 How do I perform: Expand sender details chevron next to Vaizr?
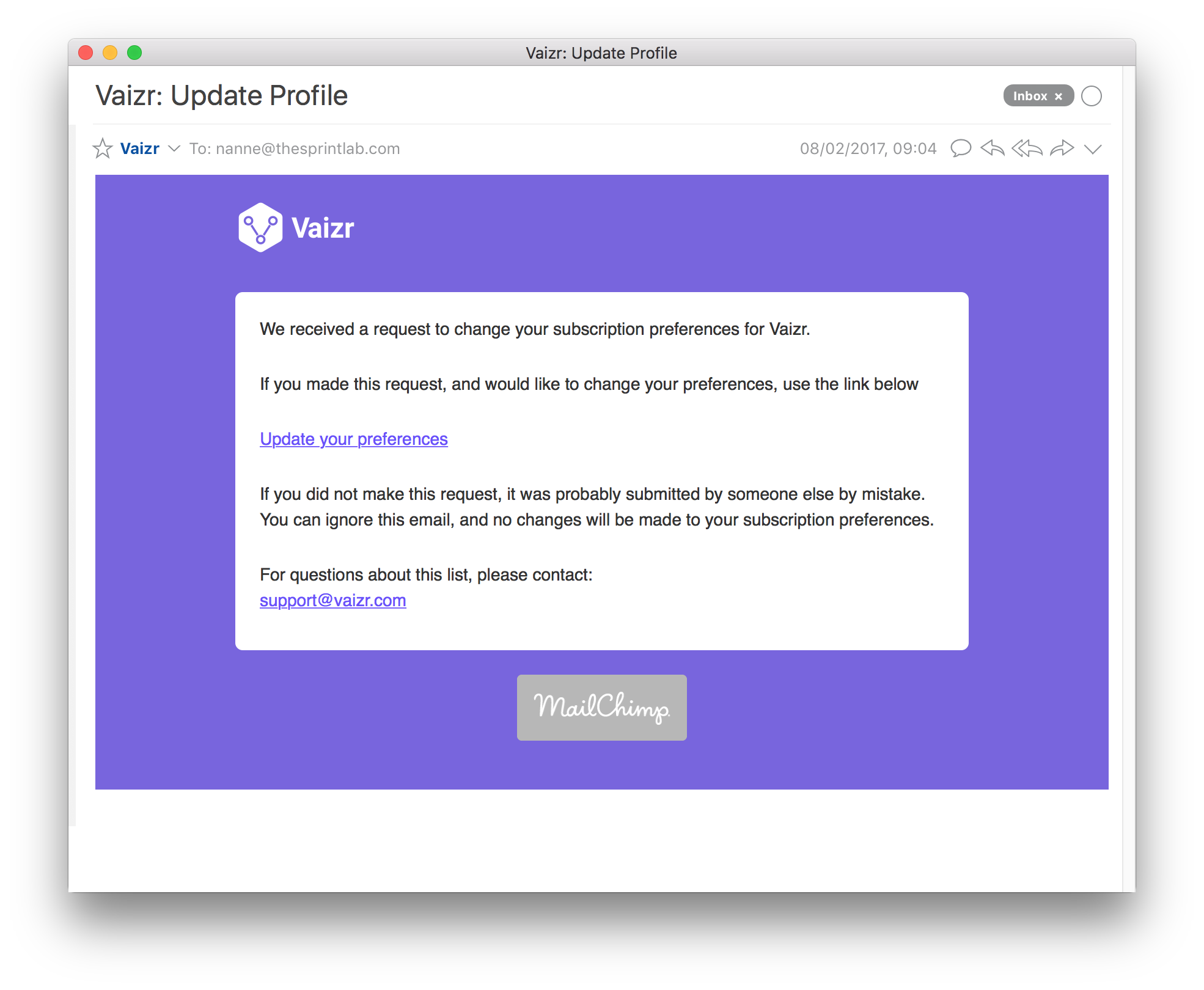pos(174,148)
